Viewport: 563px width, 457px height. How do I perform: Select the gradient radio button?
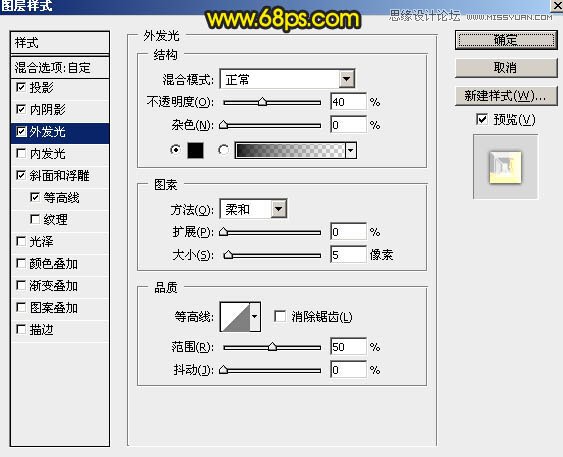pos(223,150)
